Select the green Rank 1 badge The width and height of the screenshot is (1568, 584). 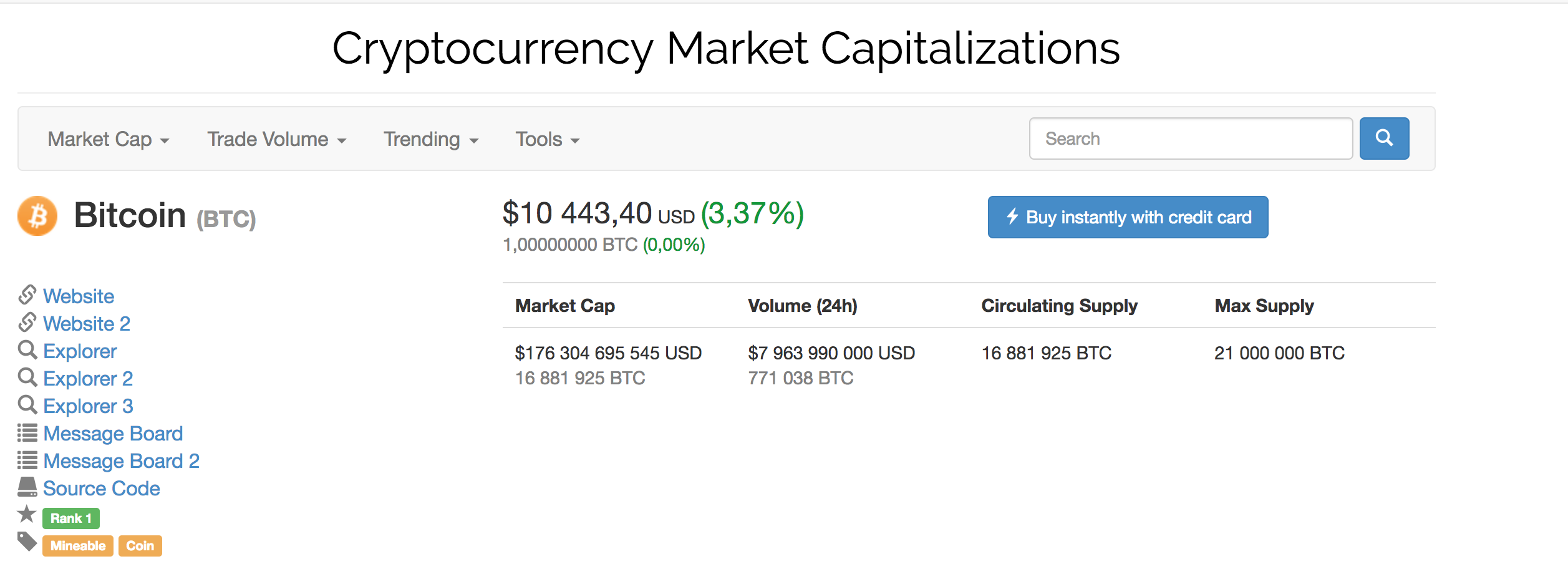click(x=71, y=518)
